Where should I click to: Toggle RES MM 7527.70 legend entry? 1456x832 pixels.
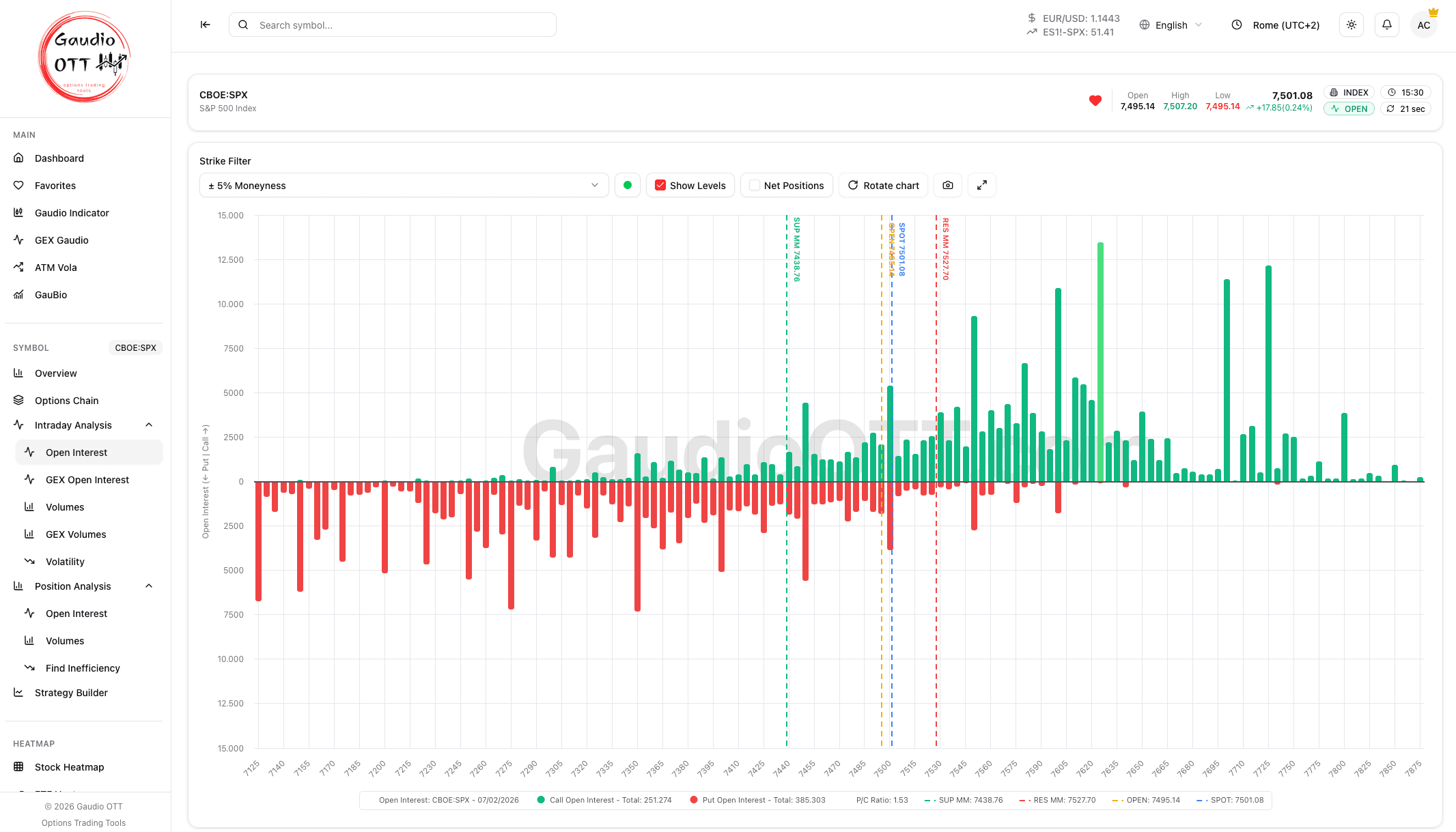click(1057, 800)
